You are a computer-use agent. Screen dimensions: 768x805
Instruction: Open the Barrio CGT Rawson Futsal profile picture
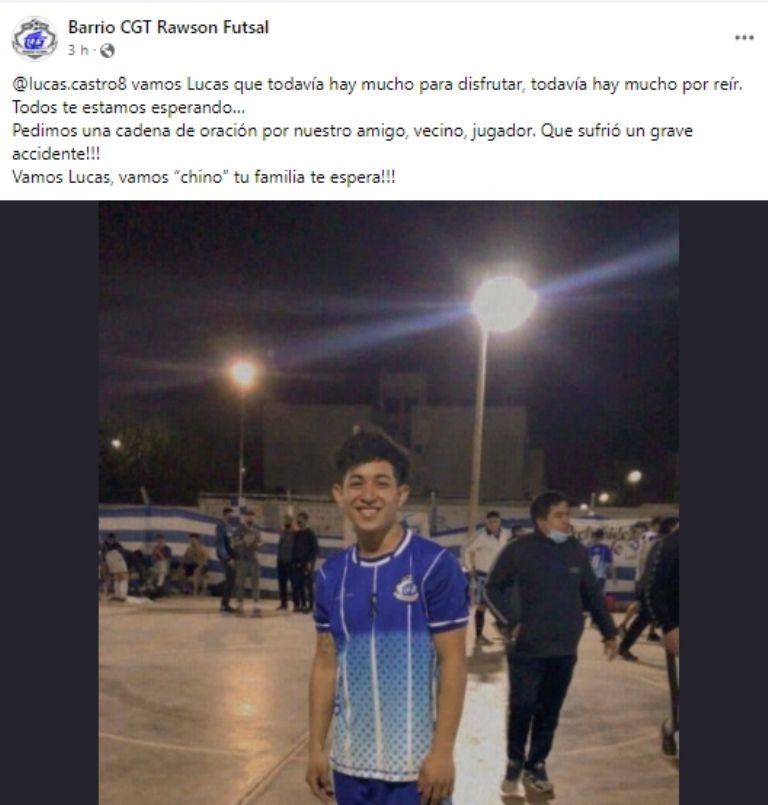tap(34, 39)
